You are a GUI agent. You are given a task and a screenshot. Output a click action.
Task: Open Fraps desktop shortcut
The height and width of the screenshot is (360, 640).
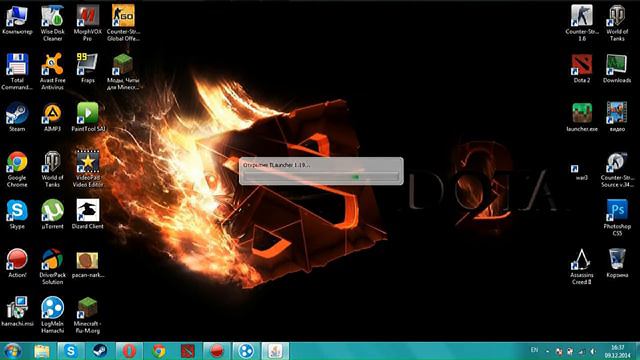coord(87,68)
